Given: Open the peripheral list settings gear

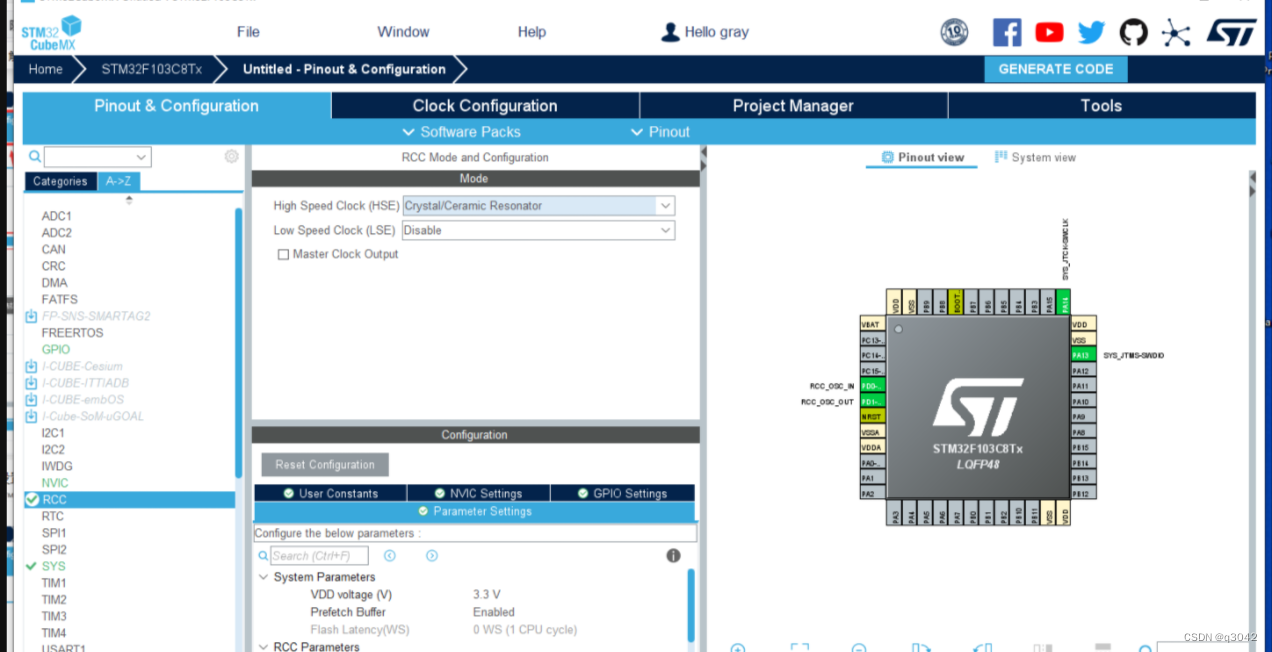Looking at the screenshot, I should 231,156.
